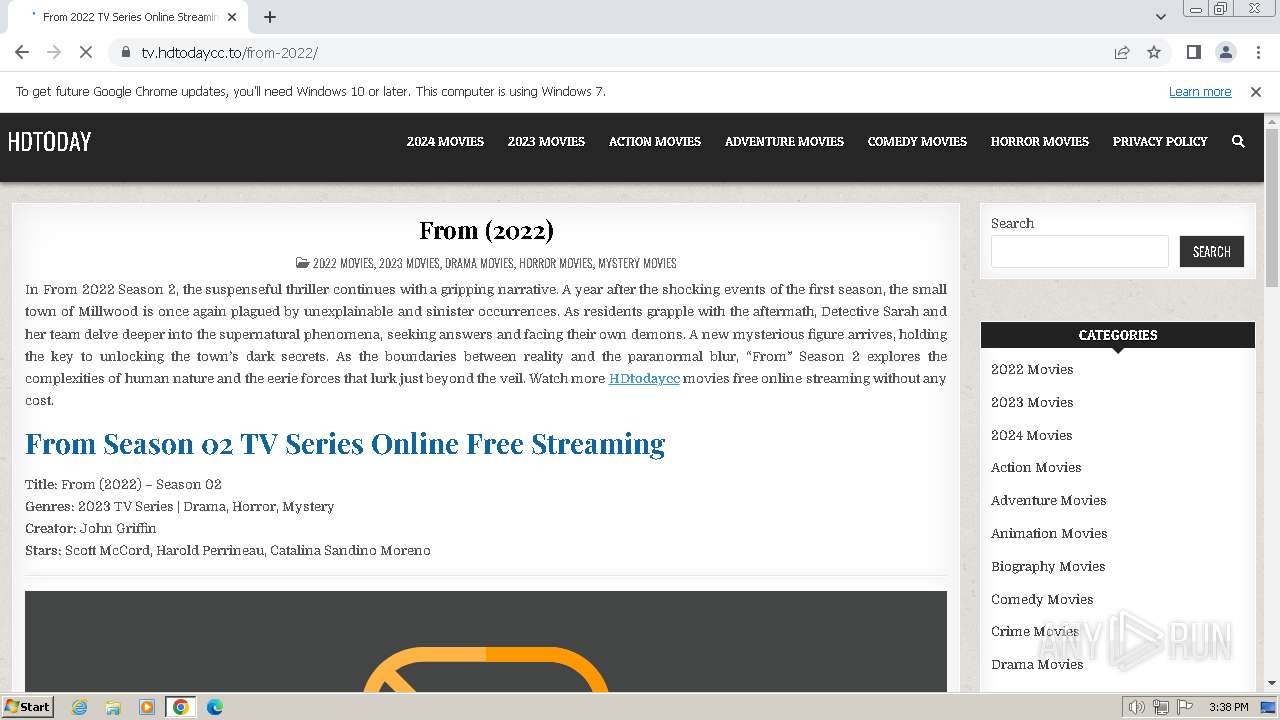Click the page vertical scrollbar thumb
The height and width of the screenshot is (720, 1280).
(1272, 207)
